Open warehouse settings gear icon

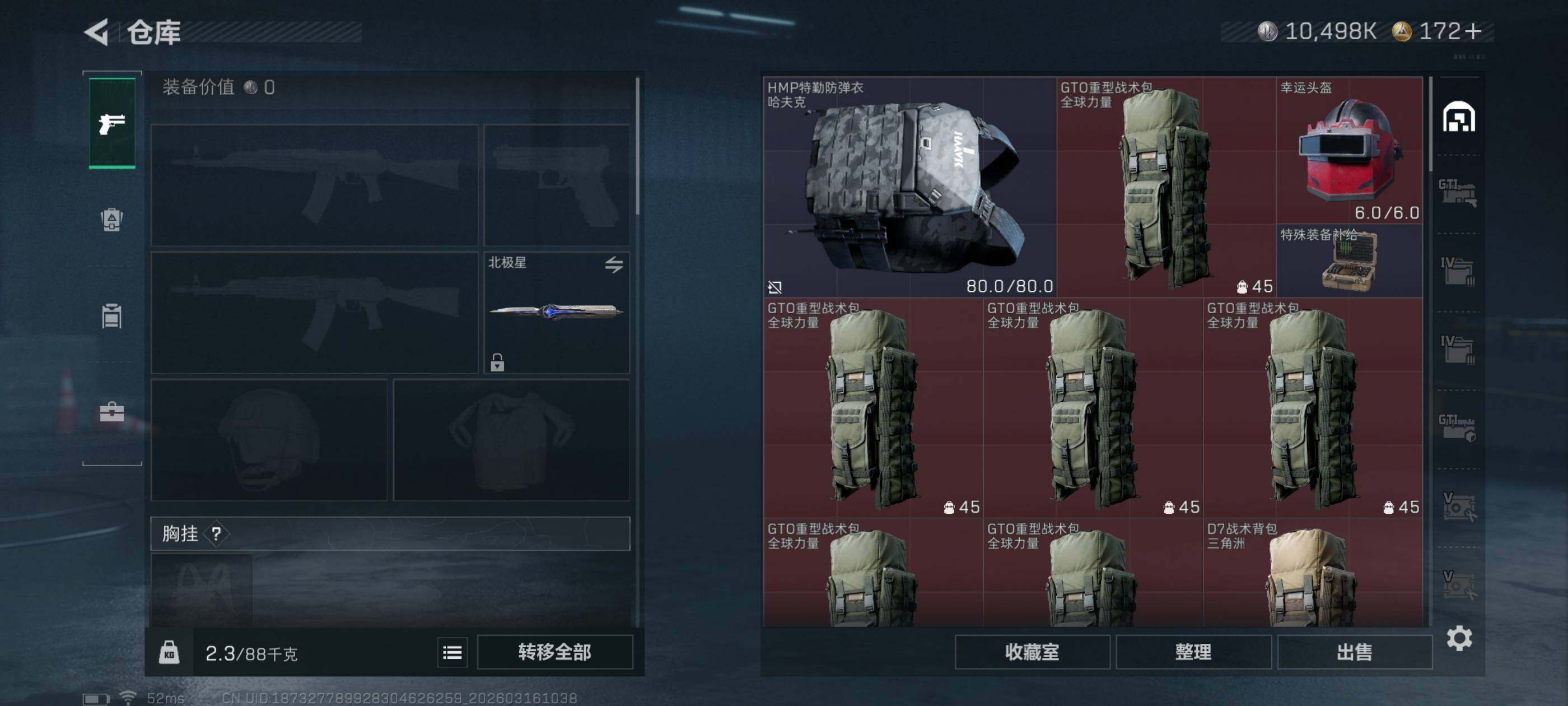click(x=1459, y=638)
